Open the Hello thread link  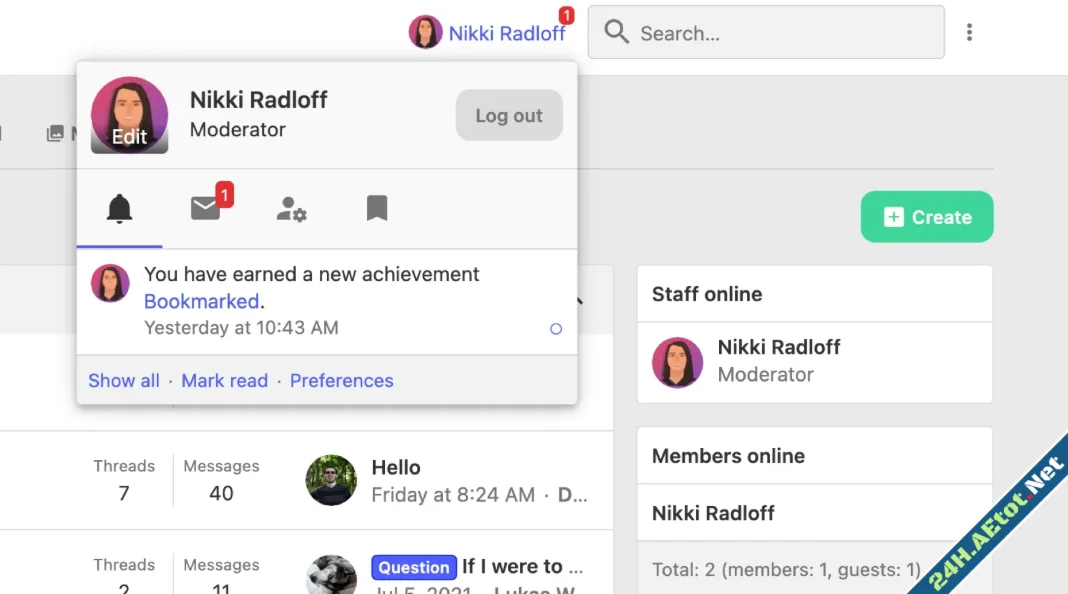point(396,467)
